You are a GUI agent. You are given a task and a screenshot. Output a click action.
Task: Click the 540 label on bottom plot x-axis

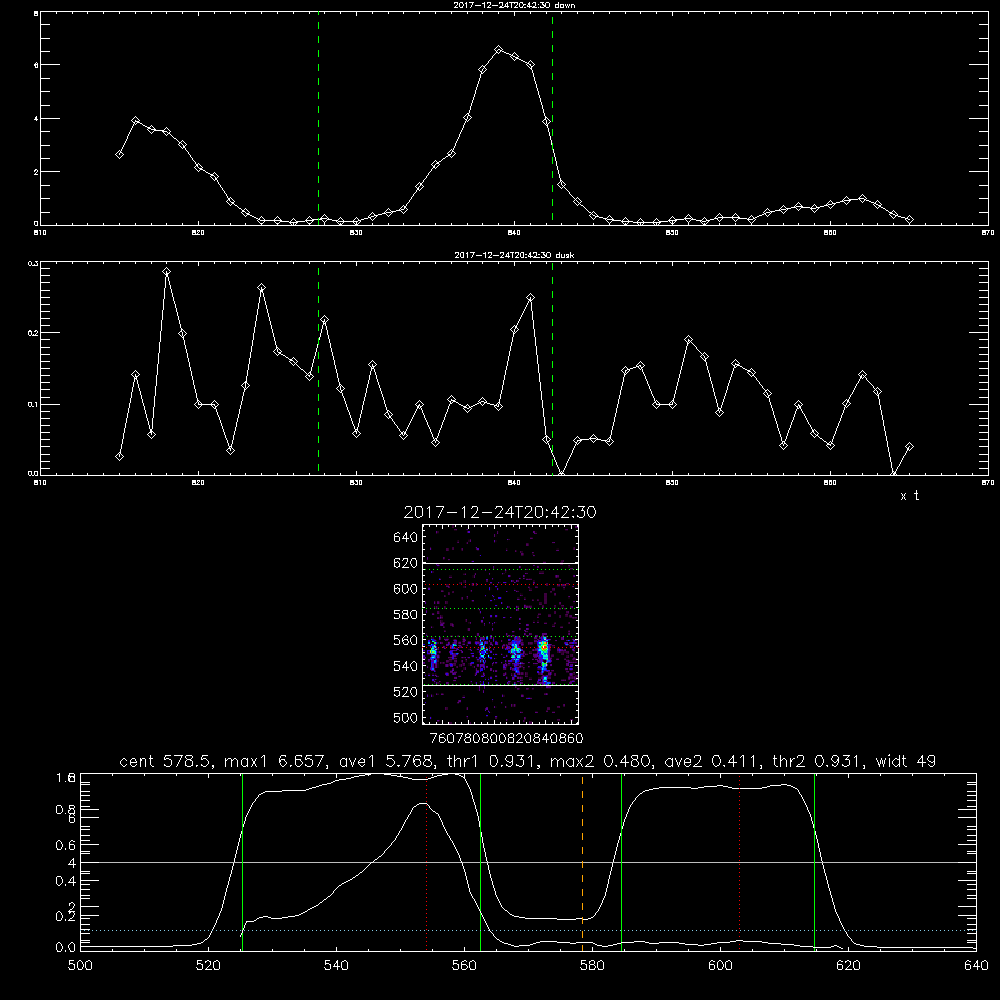pyautogui.click(x=336, y=966)
